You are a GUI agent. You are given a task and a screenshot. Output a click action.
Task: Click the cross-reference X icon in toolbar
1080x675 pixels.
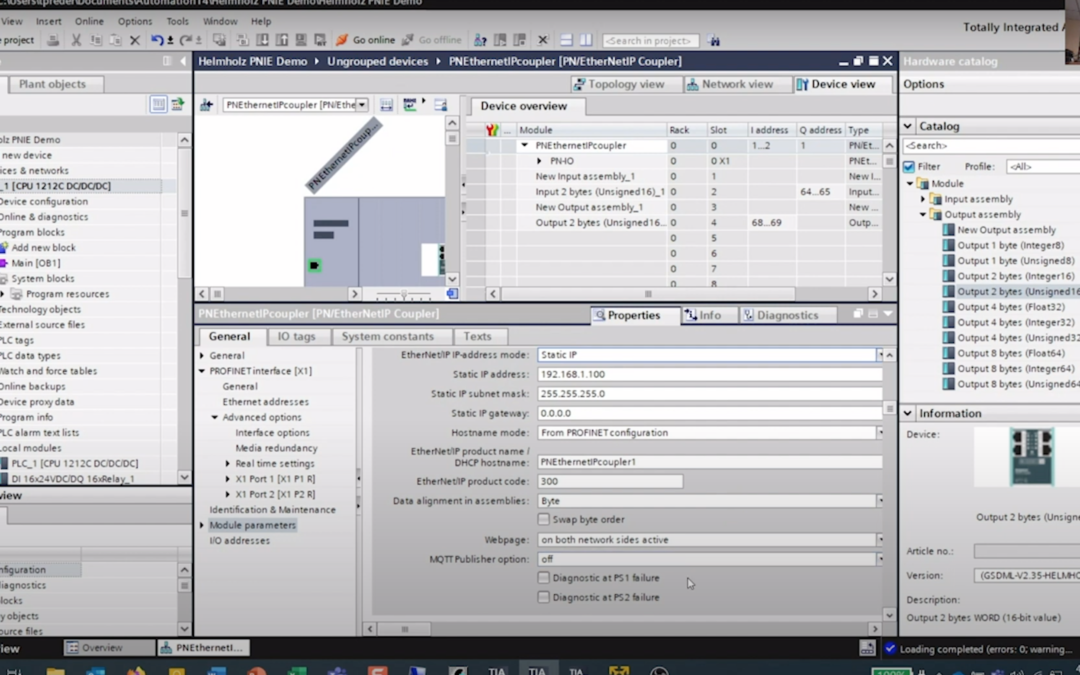(x=543, y=40)
